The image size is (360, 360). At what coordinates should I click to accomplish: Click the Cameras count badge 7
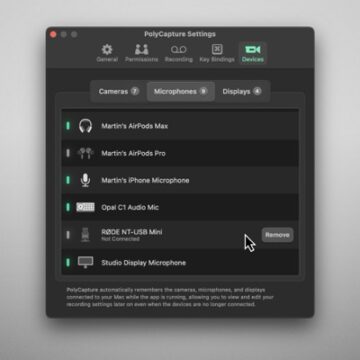click(135, 91)
